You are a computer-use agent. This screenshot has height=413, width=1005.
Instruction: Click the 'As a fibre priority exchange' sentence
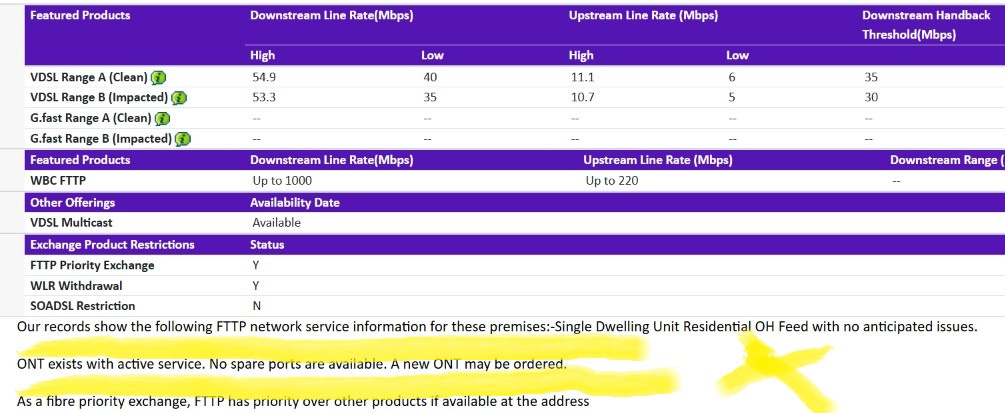point(303,402)
